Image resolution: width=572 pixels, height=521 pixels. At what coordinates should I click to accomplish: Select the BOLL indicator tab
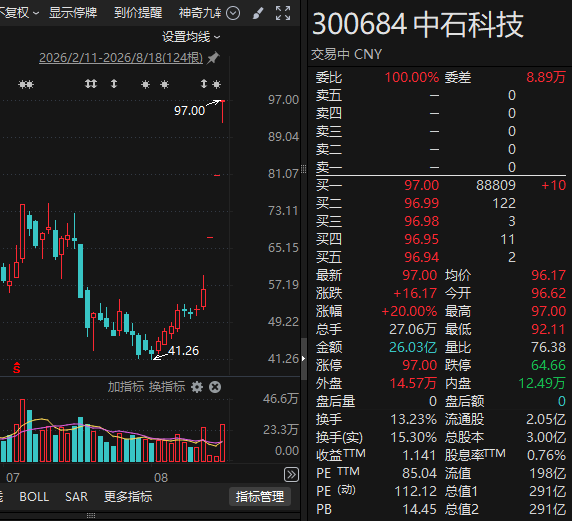[x=34, y=497]
